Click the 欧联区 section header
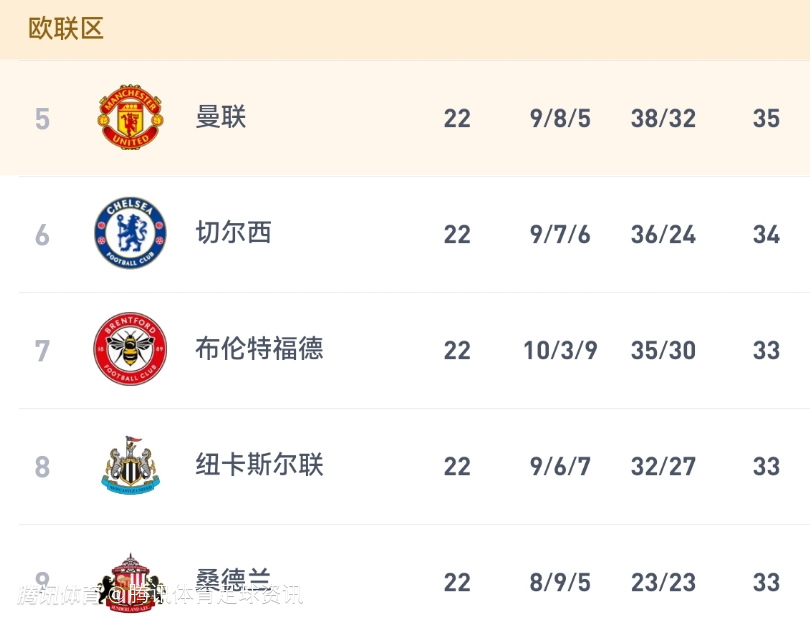Viewport: 810px width, 620px height. tap(66, 28)
